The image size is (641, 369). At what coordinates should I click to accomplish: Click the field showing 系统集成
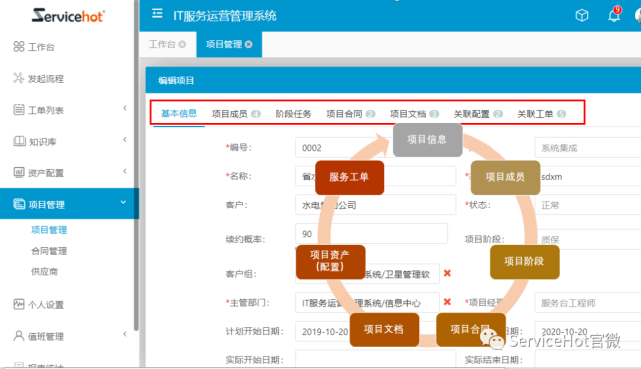[587, 148]
